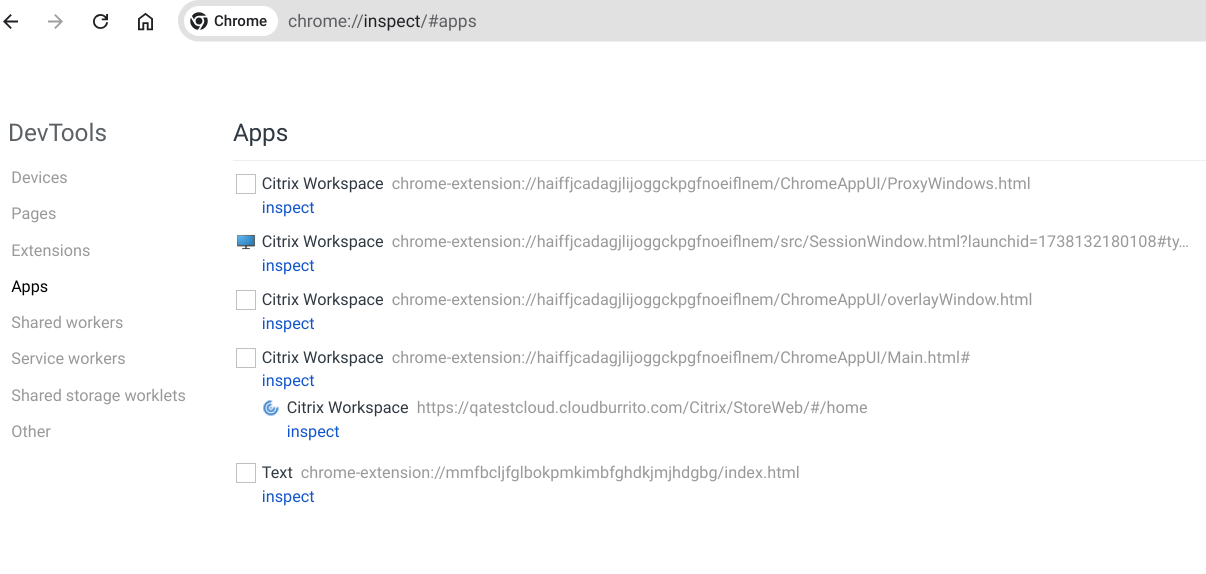This screenshot has height=574, width=1206.
Task: Click the Text app icon box
Action: (x=246, y=473)
